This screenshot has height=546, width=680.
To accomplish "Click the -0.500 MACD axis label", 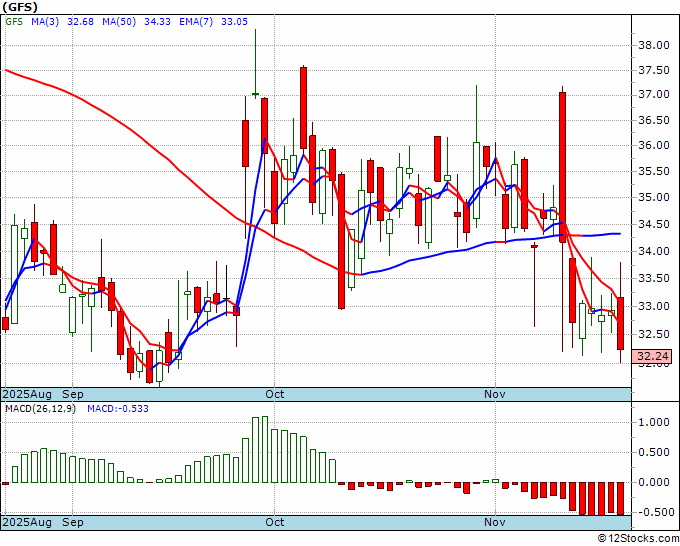I will (x=654, y=512).
